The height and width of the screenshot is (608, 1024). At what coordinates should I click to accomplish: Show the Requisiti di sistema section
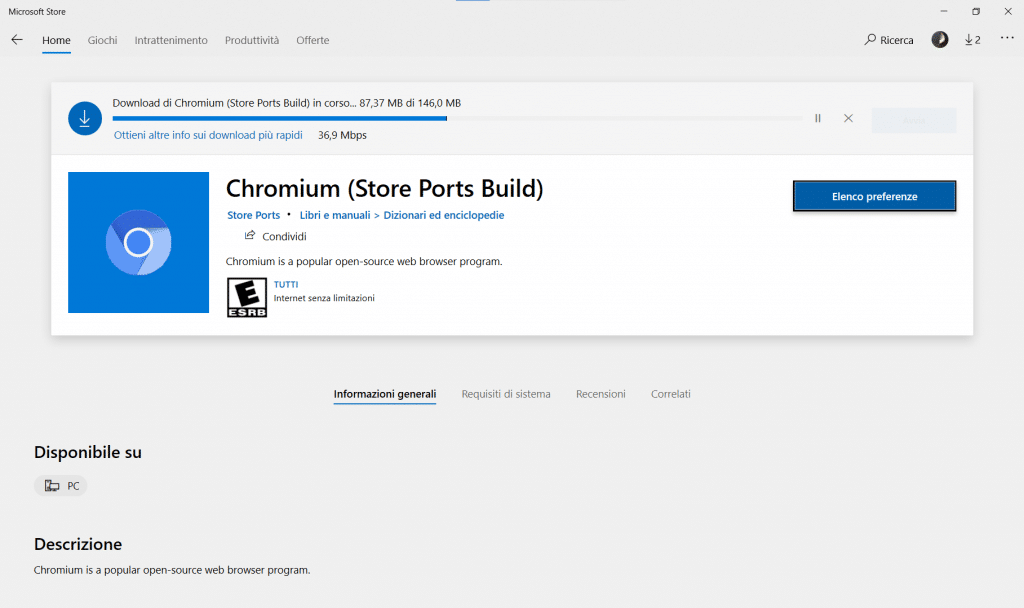point(506,394)
